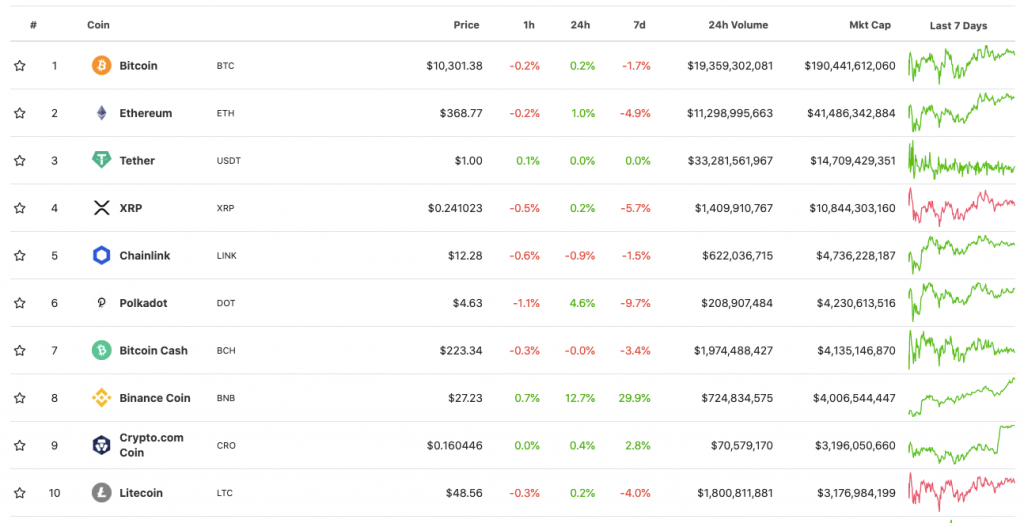1024x523 pixels.
Task: Open the Polkadot coin page link
Action: tap(143, 303)
